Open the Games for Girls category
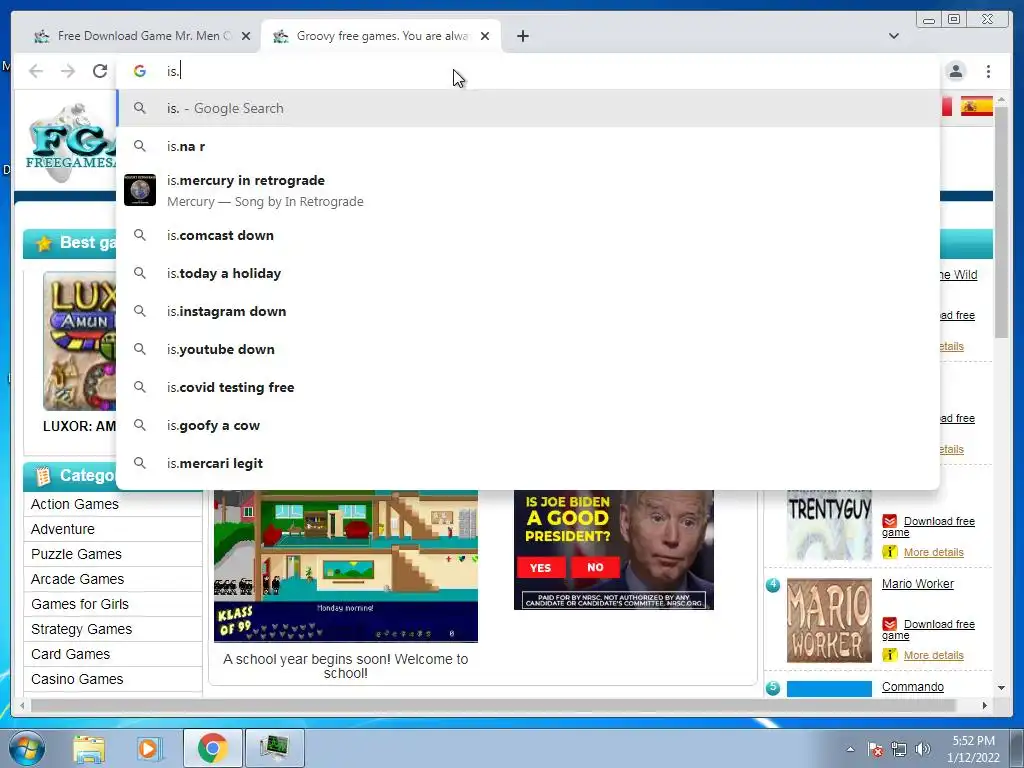Image resolution: width=1024 pixels, height=768 pixels. click(80, 604)
